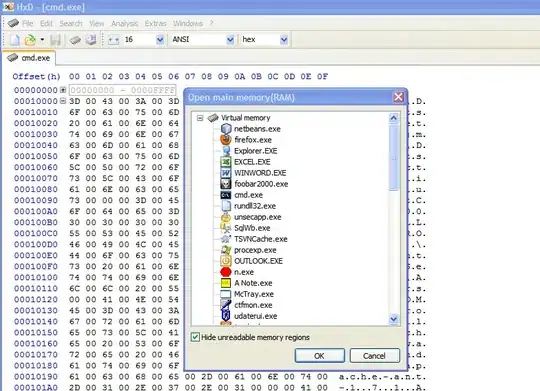This screenshot has height=391, width=540.
Task: Select the OUTLOOK.EXE process icon
Action: point(226,261)
